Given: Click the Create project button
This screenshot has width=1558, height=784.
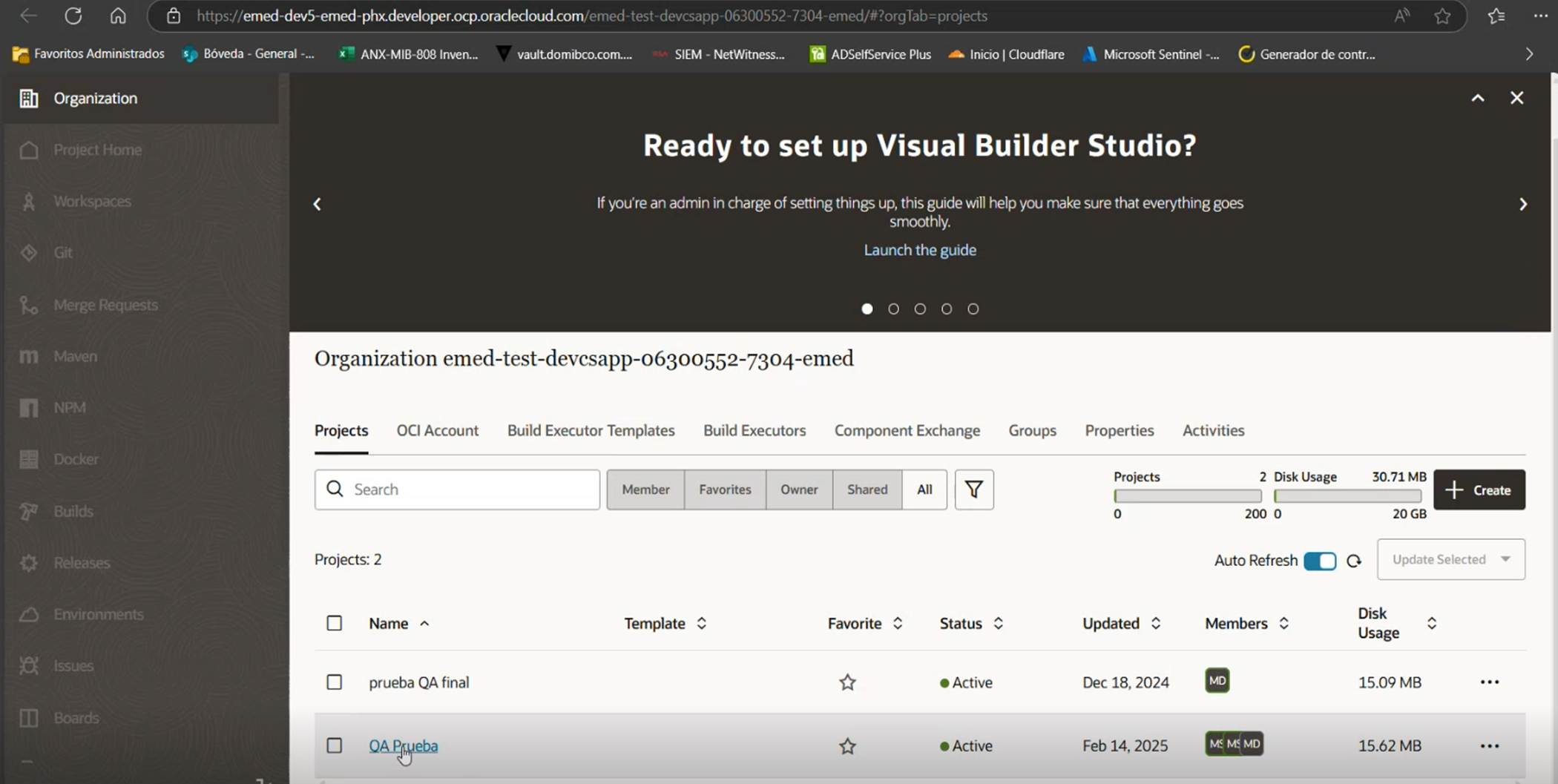Looking at the screenshot, I should (x=1479, y=490).
